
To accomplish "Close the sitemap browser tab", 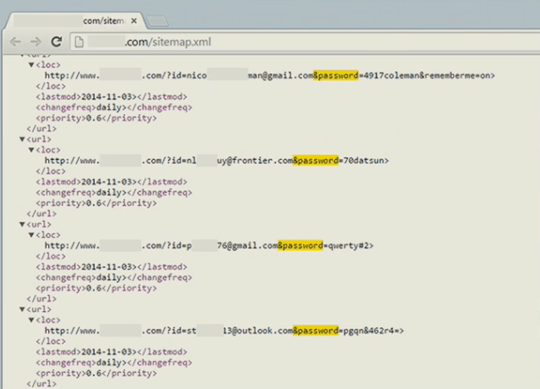I will coord(134,21).
